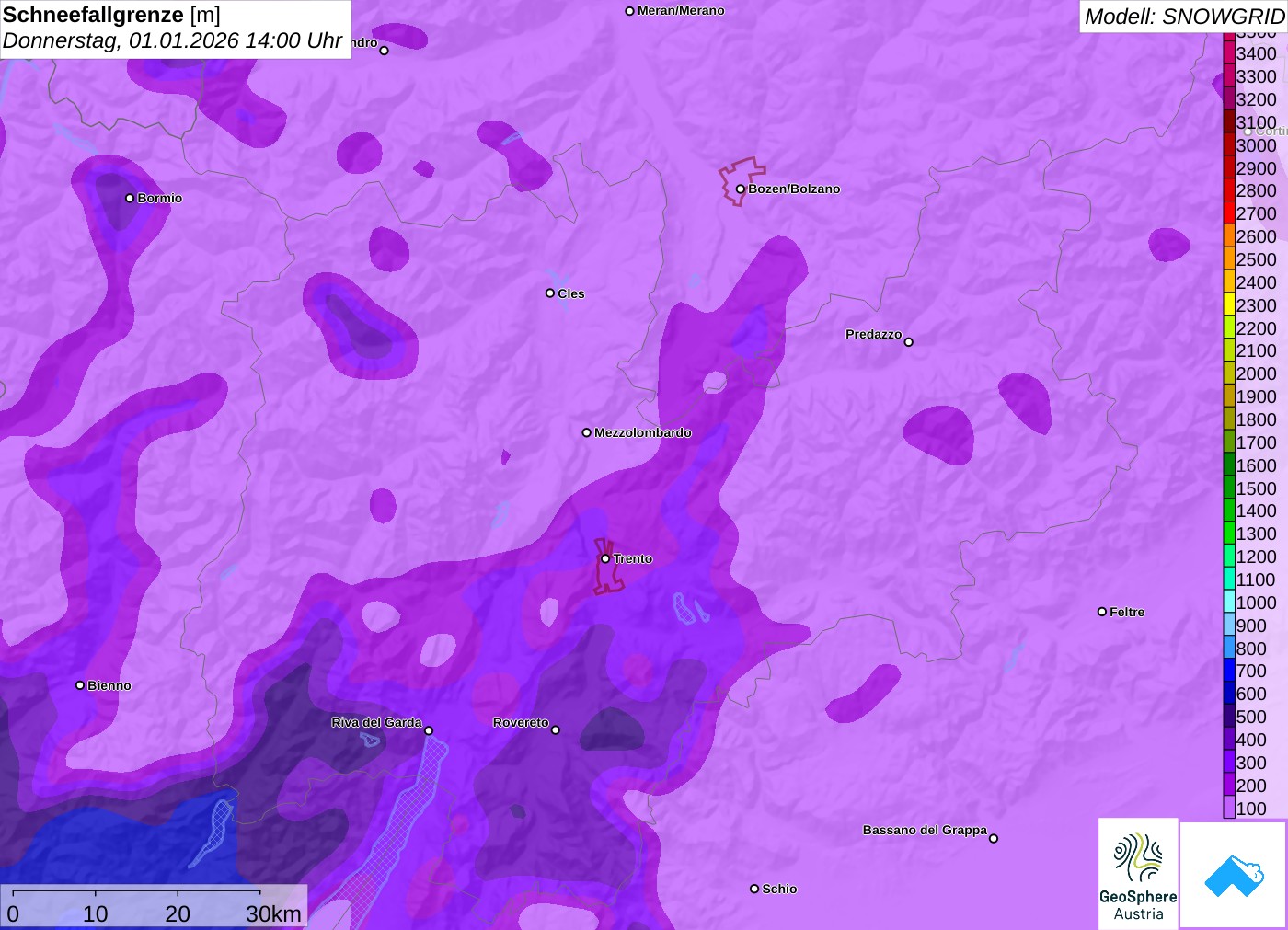Select the Mezzolombardo marker dot
The width and height of the screenshot is (1288, 930).
[x=587, y=432]
